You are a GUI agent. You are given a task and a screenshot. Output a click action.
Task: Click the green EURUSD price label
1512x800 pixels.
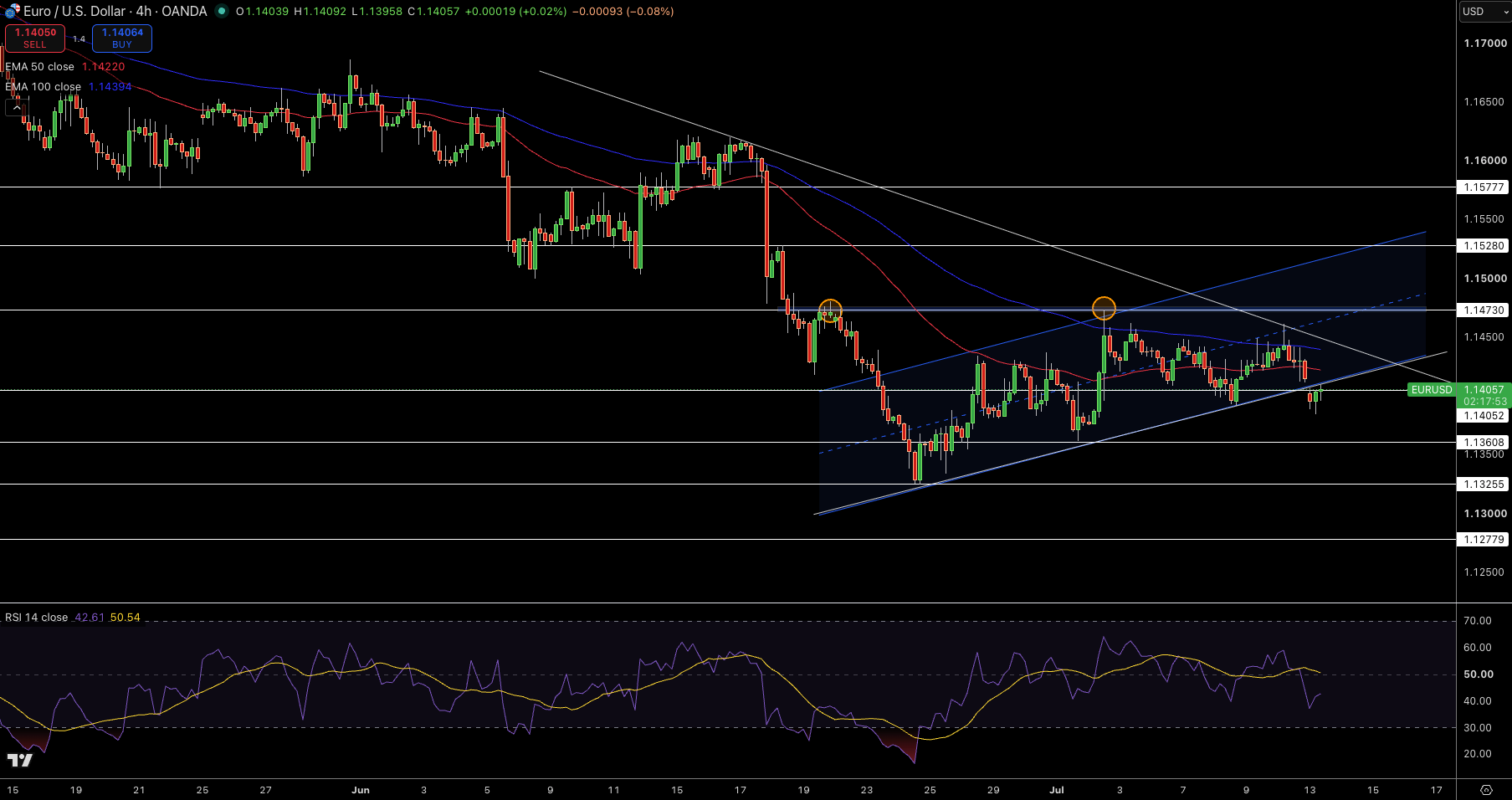coord(1432,390)
